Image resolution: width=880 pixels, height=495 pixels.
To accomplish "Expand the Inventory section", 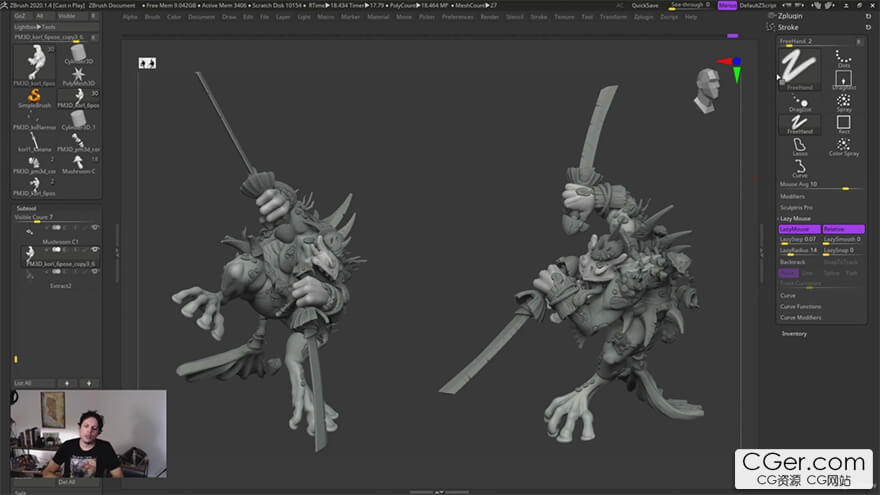I will click(x=794, y=333).
